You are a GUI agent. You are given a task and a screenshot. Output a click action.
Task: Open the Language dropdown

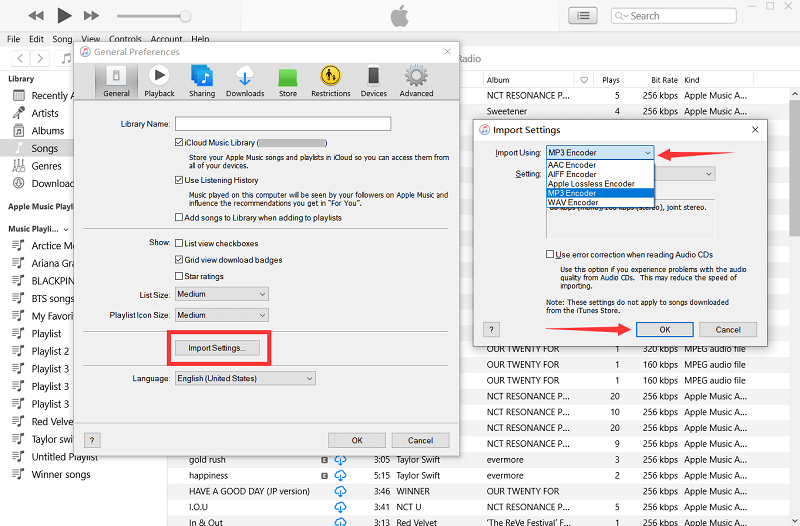(245, 378)
